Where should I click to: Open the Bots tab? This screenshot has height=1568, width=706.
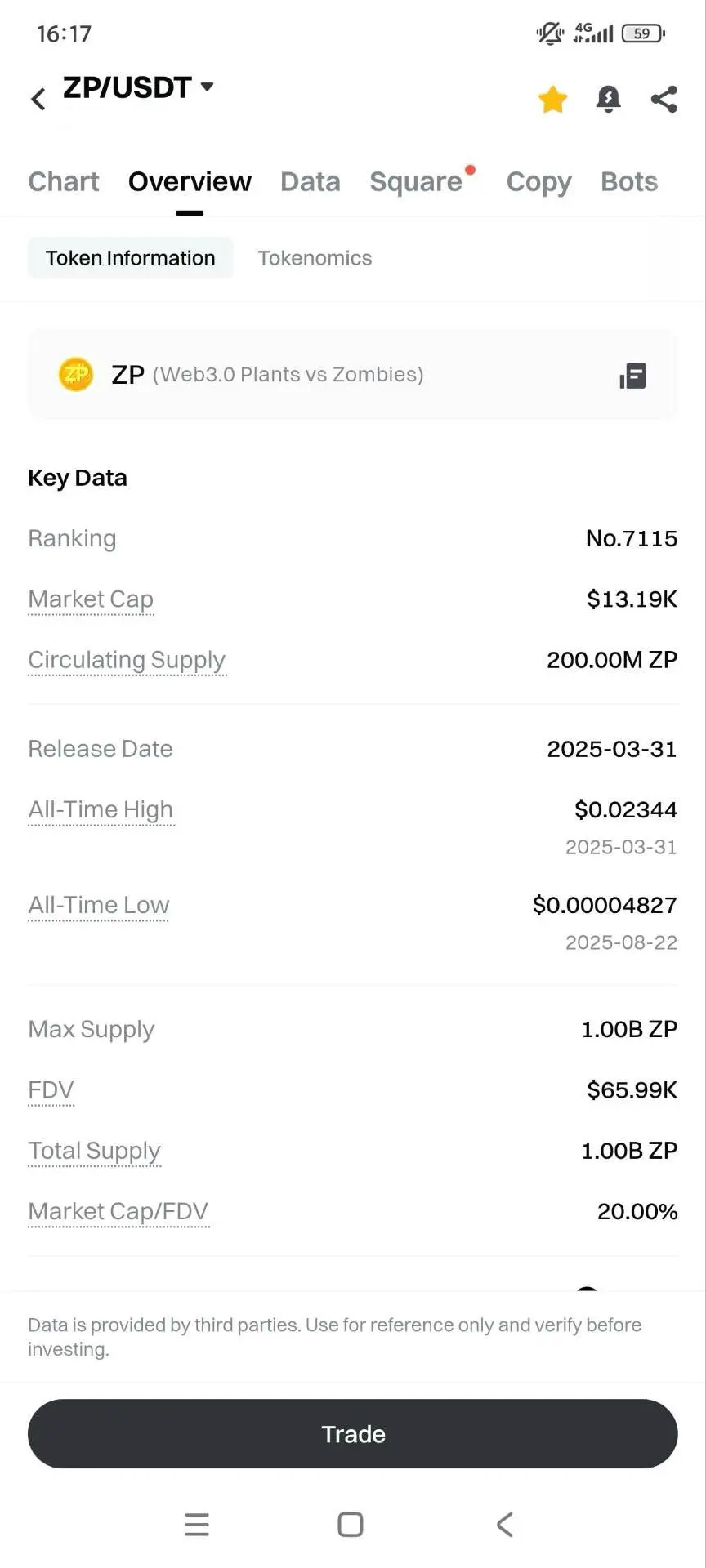pos(629,181)
